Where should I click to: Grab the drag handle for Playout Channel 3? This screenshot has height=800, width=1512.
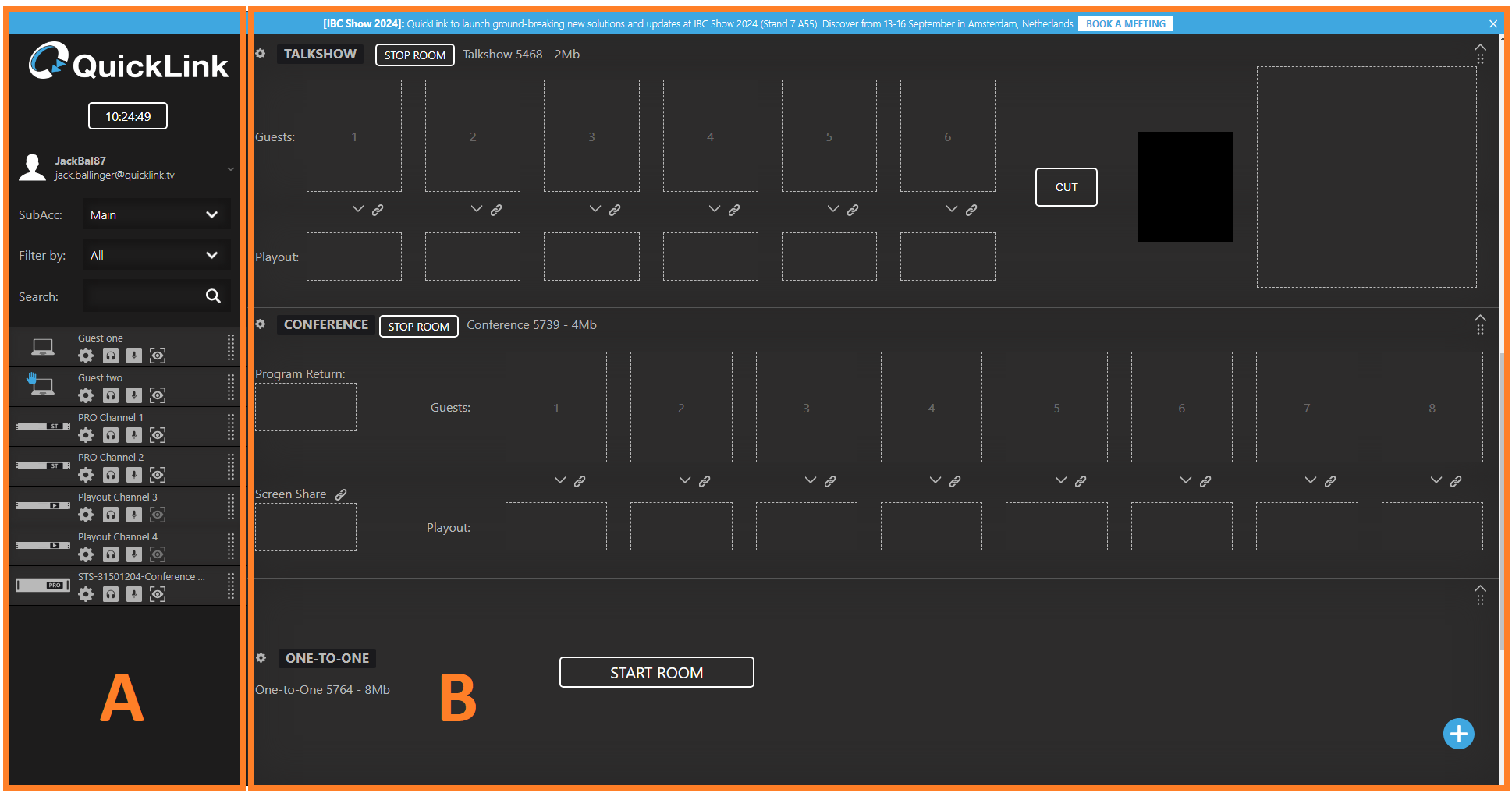(x=230, y=507)
